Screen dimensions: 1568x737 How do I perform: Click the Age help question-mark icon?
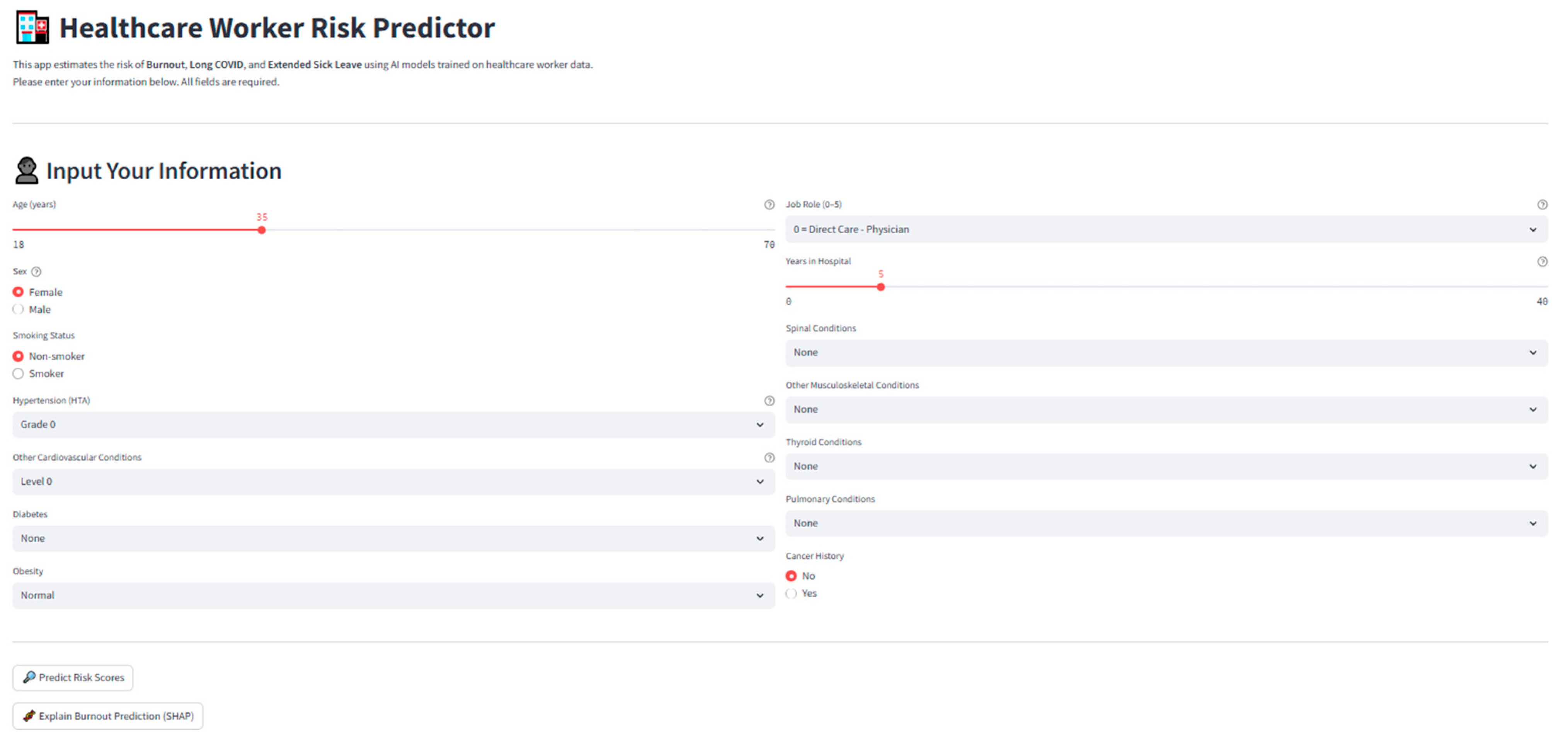point(769,204)
